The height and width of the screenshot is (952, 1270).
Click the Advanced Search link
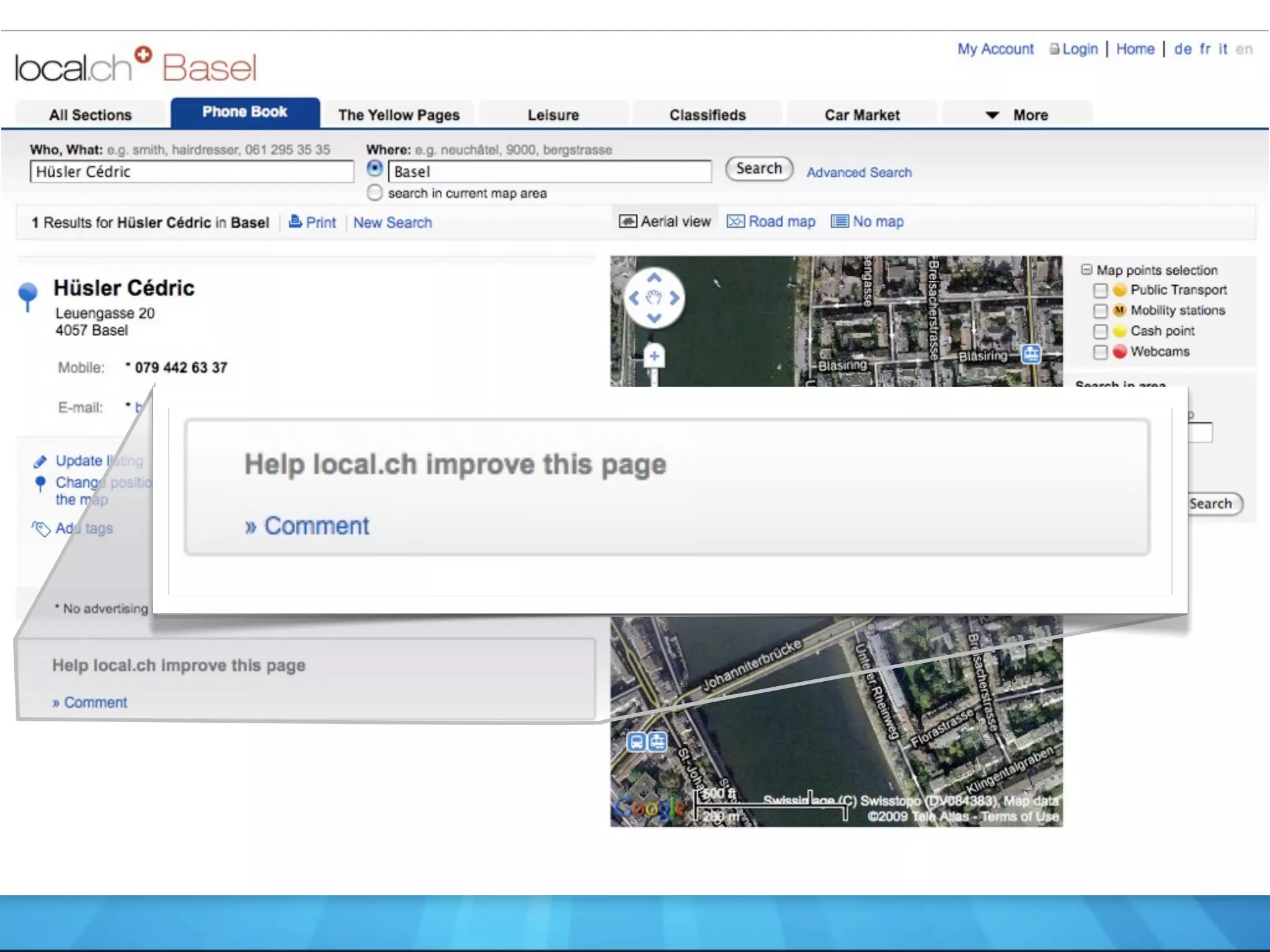point(859,172)
